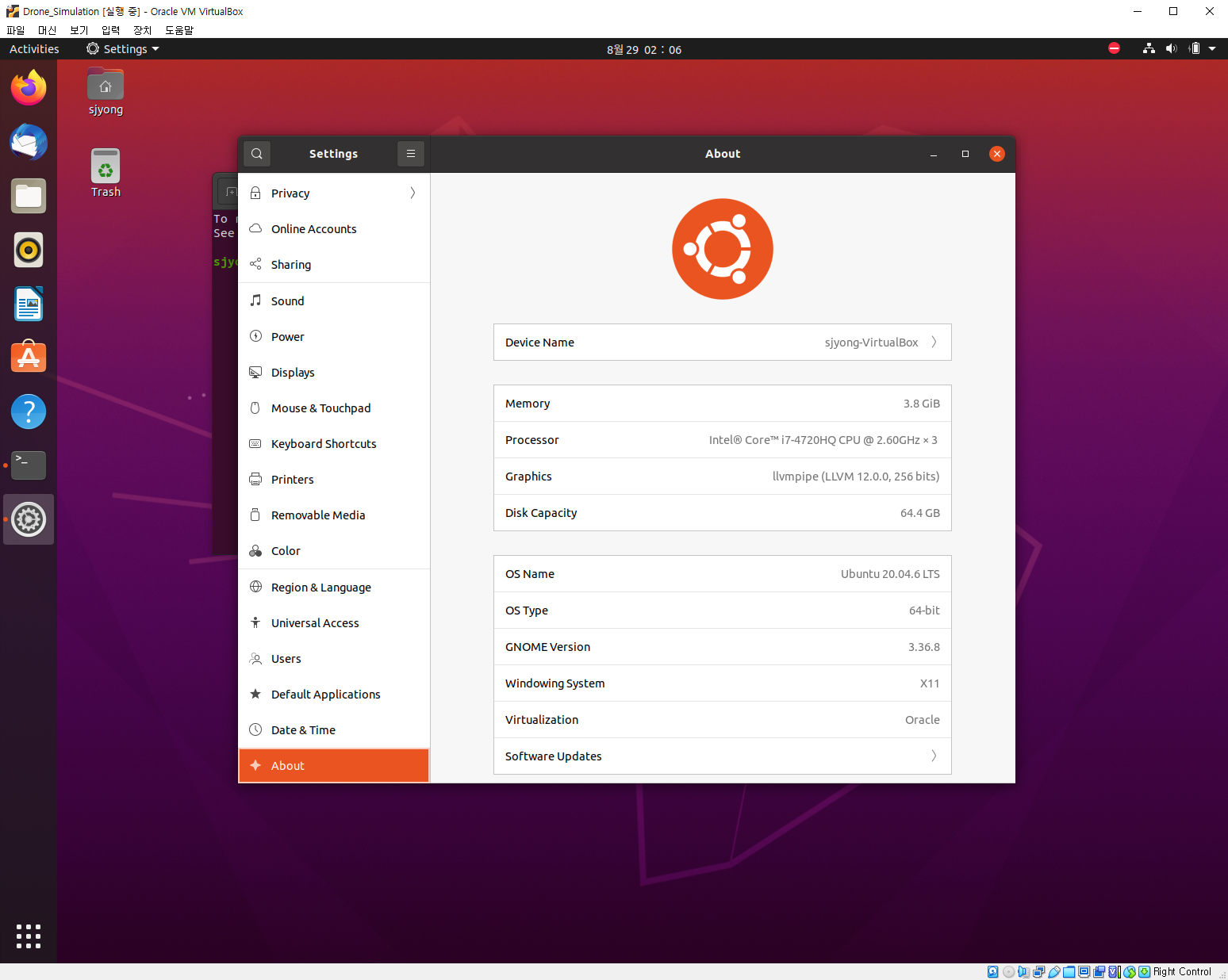Open VirtualBox 머신 menu

pyautogui.click(x=48, y=30)
